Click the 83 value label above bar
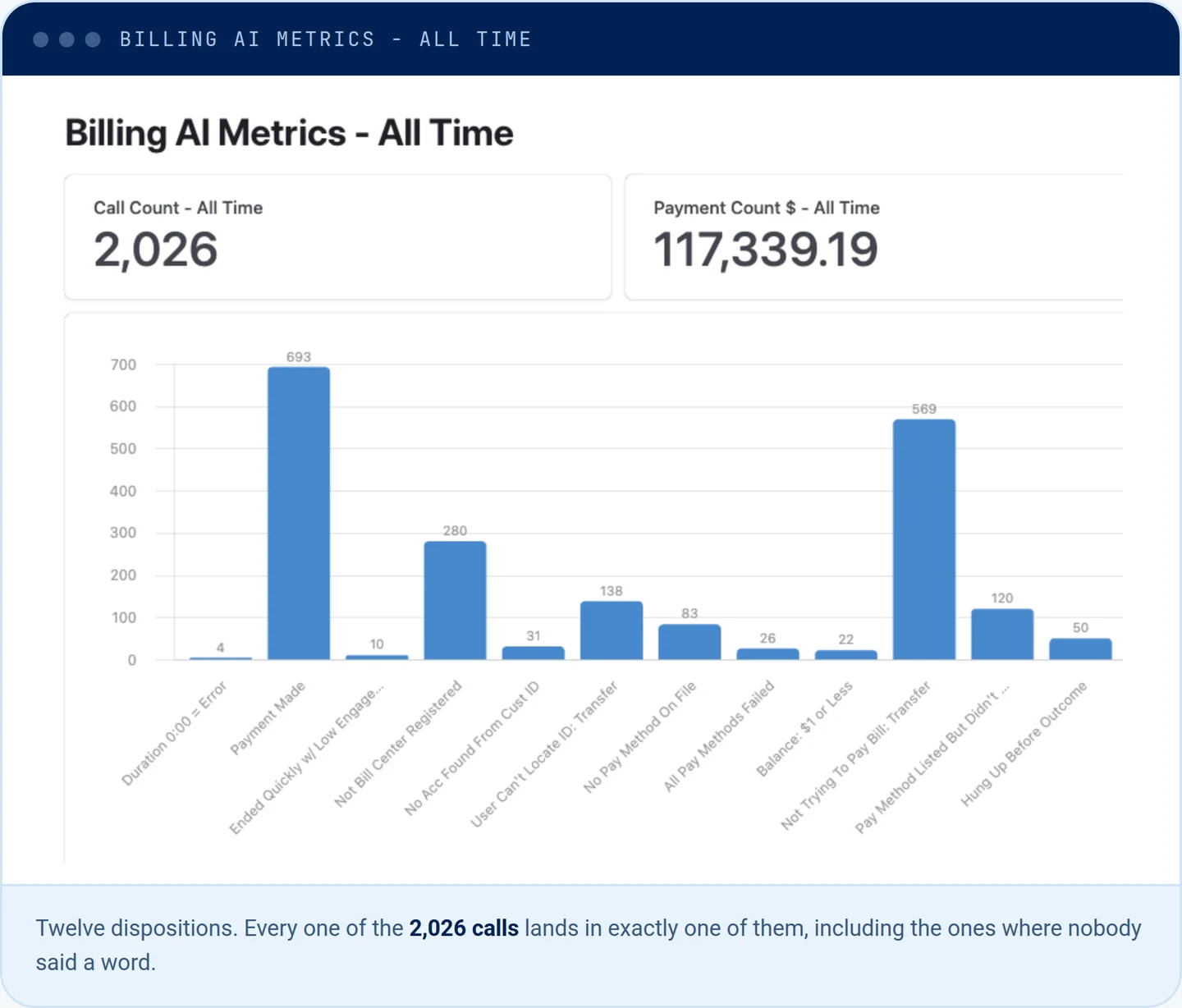1182x1008 pixels. 689,614
